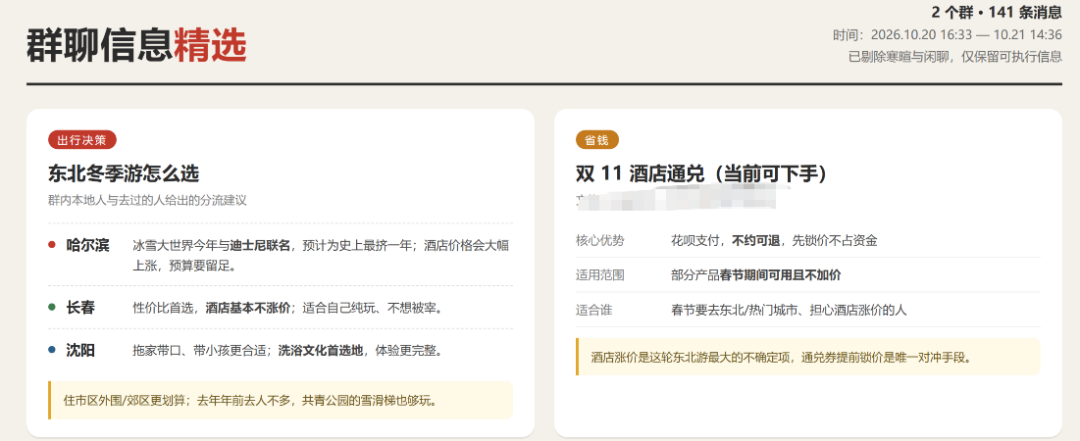The image size is (1080, 441).
Task: Click the 适用范围 row label
Action: pyautogui.click(x=600, y=275)
